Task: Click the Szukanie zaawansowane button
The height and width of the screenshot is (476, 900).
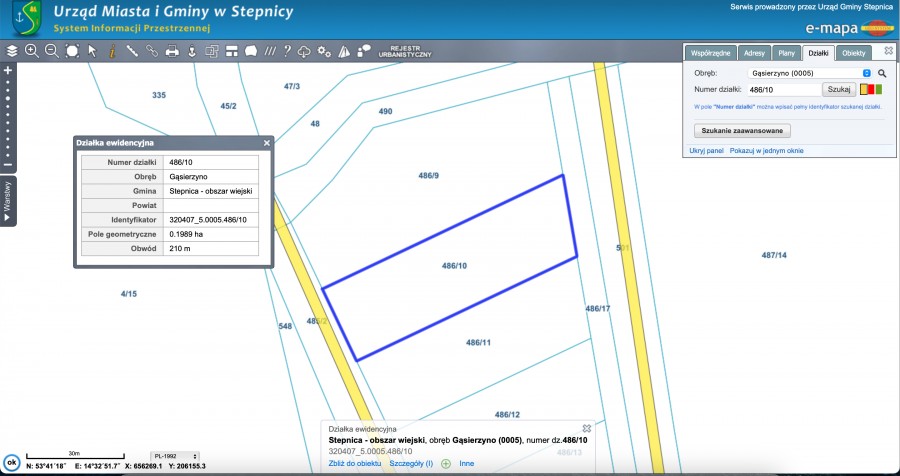Action: [742, 130]
